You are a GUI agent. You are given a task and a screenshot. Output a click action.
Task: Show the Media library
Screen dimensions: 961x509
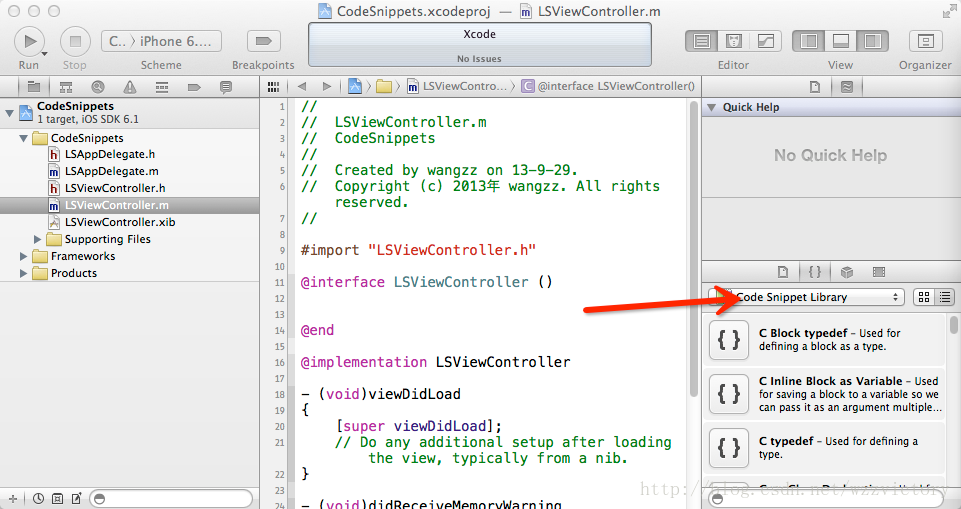(879, 271)
